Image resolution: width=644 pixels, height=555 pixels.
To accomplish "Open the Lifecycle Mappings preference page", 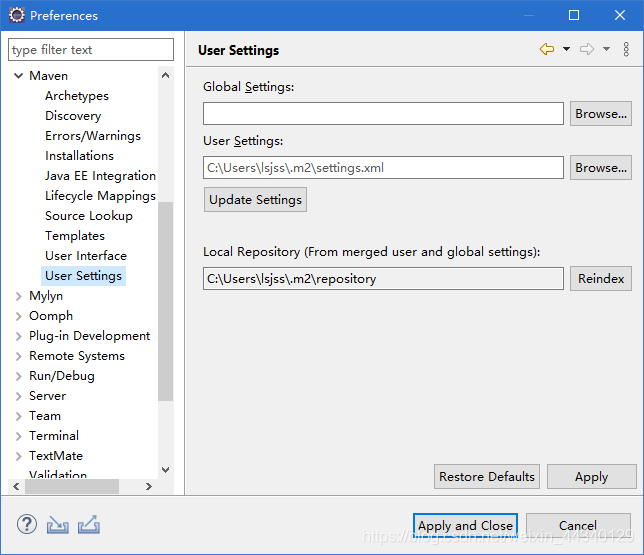I will 100,196.
